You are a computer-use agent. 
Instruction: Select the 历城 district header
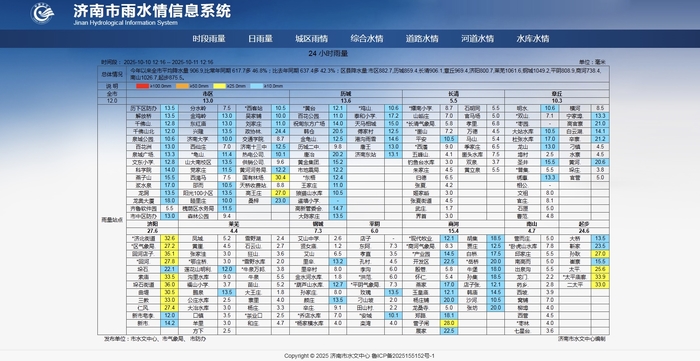click(x=346, y=94)
